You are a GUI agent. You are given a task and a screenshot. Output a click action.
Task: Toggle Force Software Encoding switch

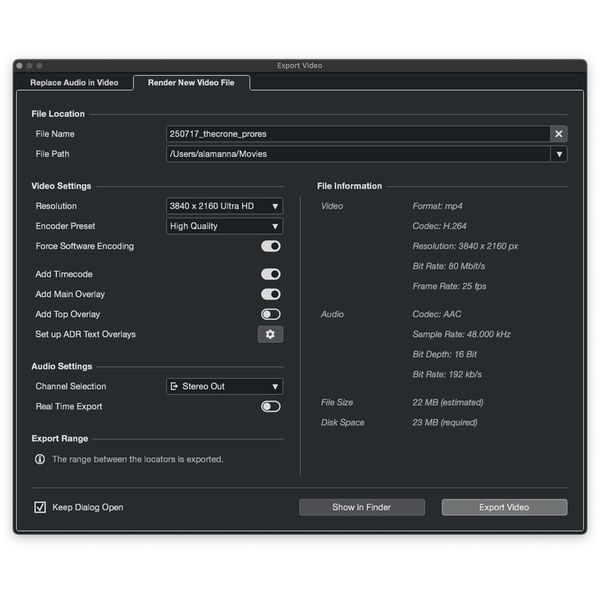[270, 246]
